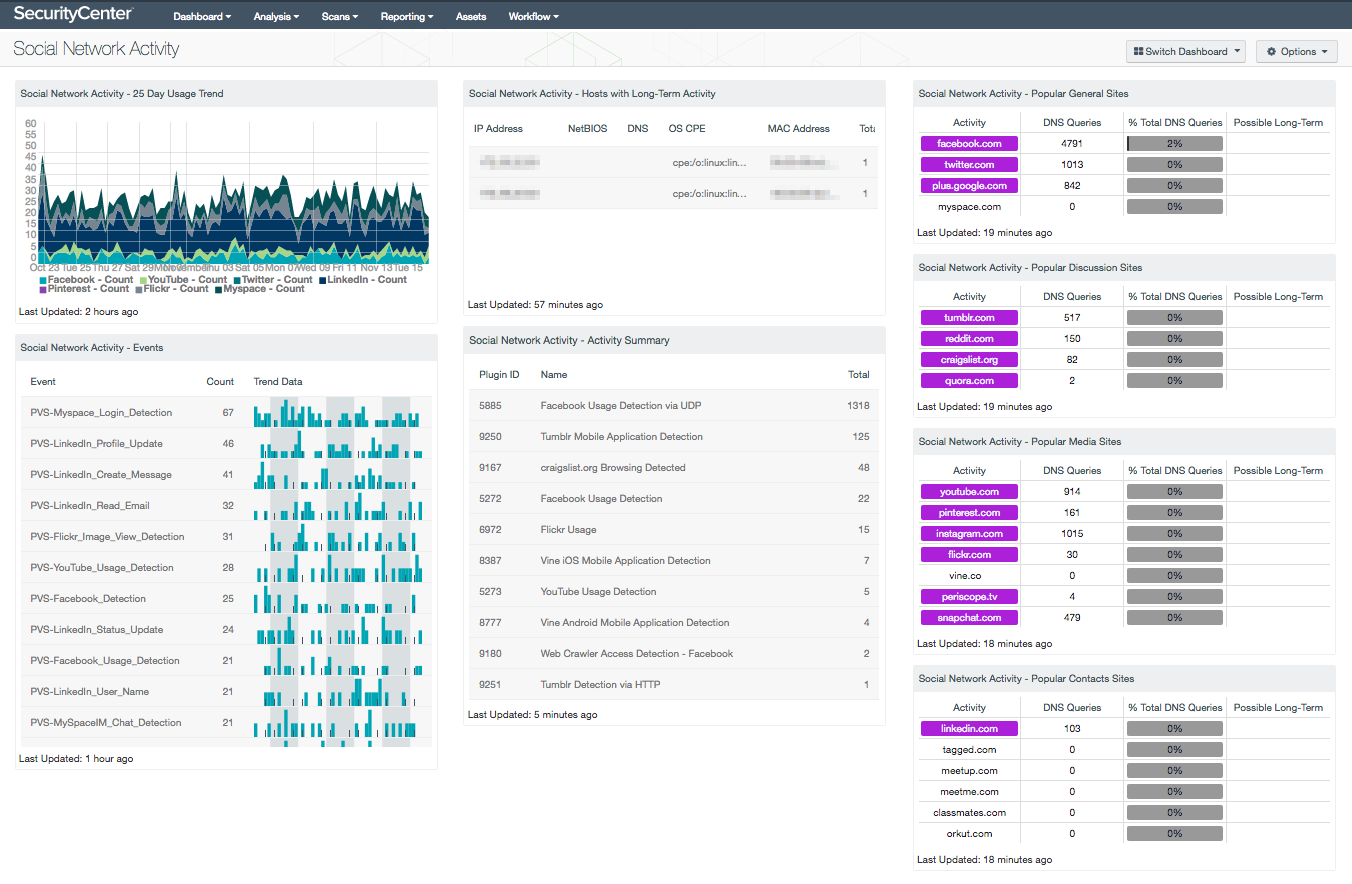The height and width of the screenshot is (884, 1352).
Task: Click the LinkedIn - Count legend entry
Action: pyautogui.click(x=362, y=280)
